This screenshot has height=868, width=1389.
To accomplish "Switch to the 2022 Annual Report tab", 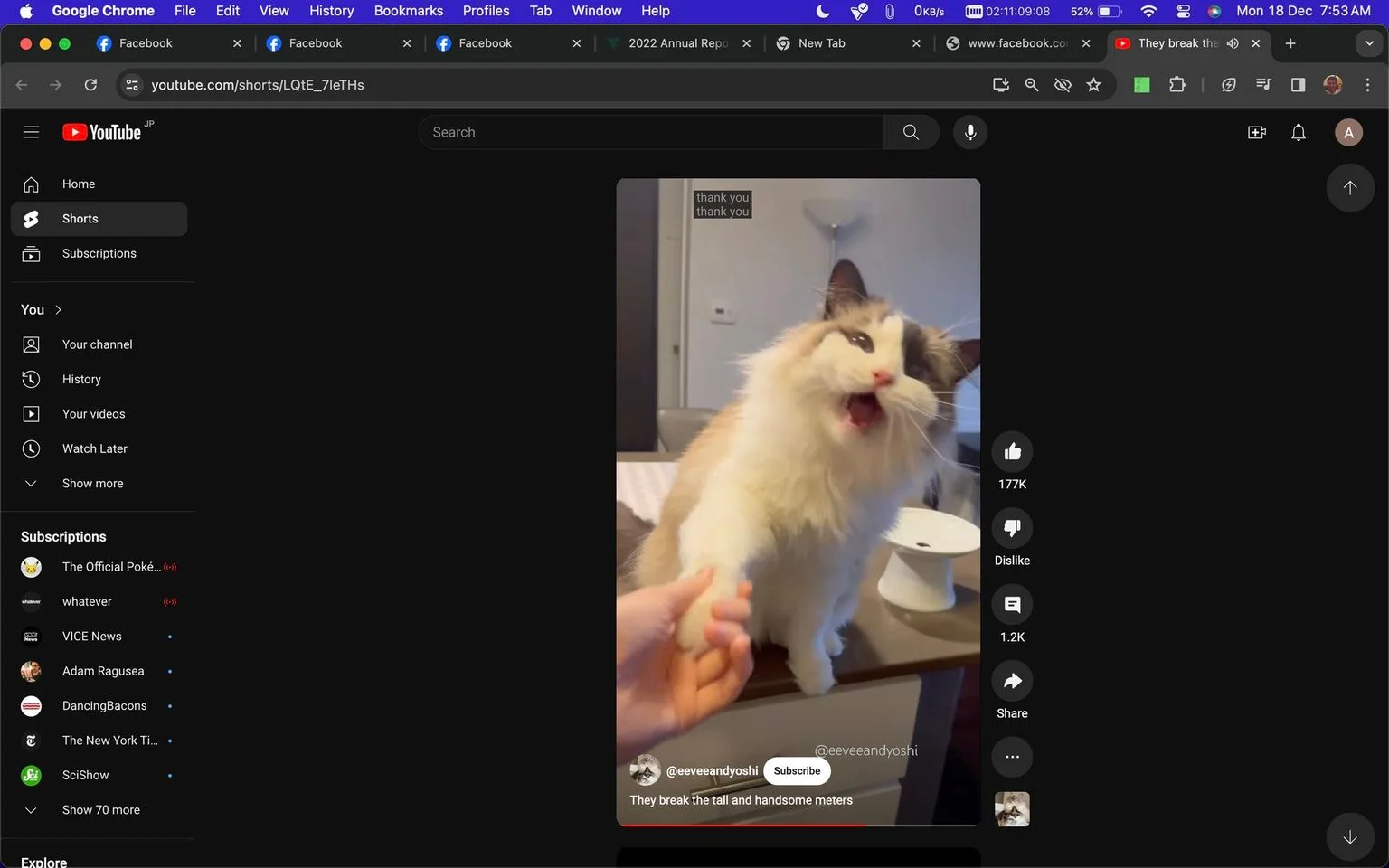I will click(678, 43).
